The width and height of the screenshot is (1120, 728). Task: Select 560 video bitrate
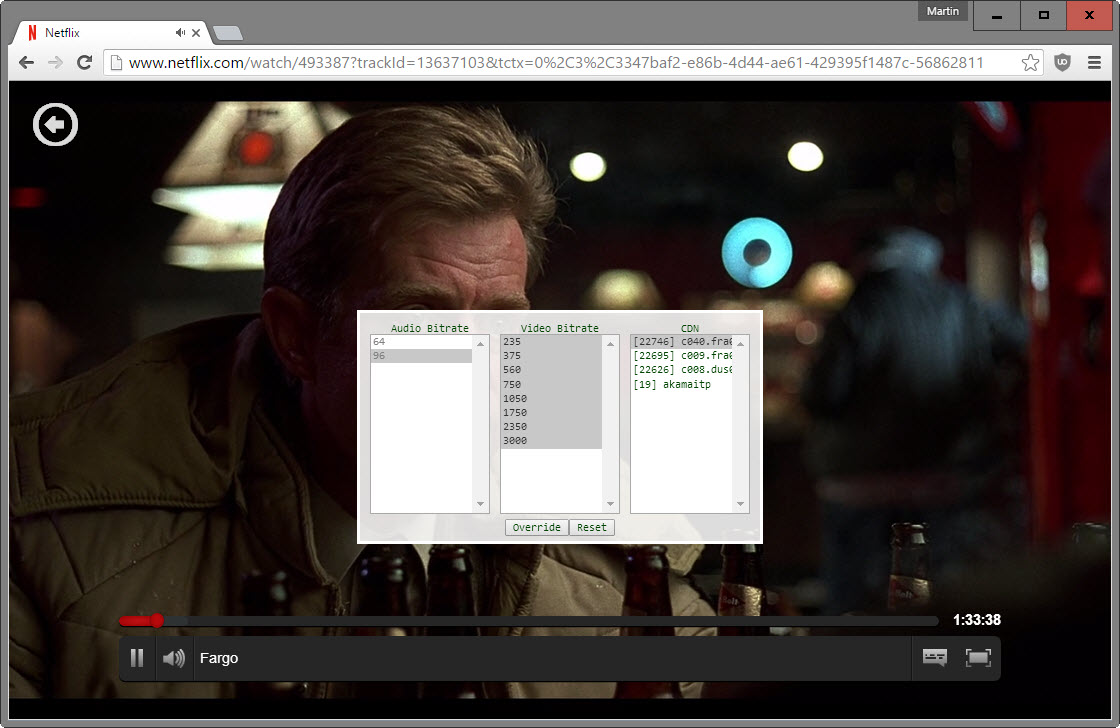(551, 370)
